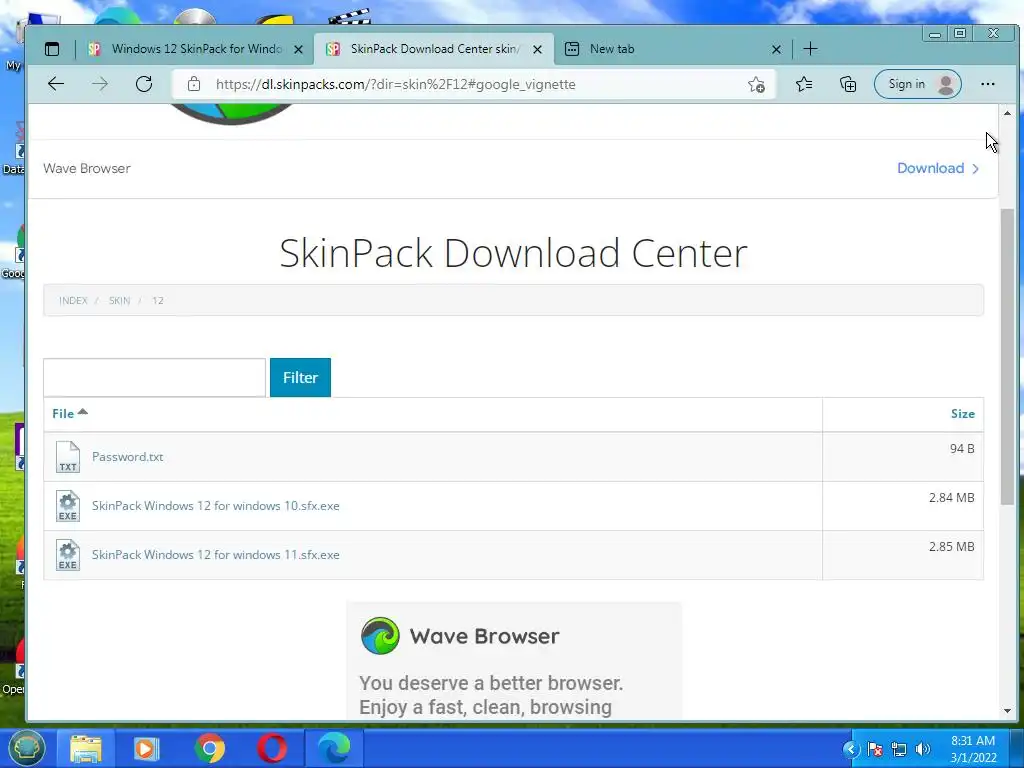
Task: Close the SkinPack Download Center tab
Action: pyautogui.click(x=537, y=49)
